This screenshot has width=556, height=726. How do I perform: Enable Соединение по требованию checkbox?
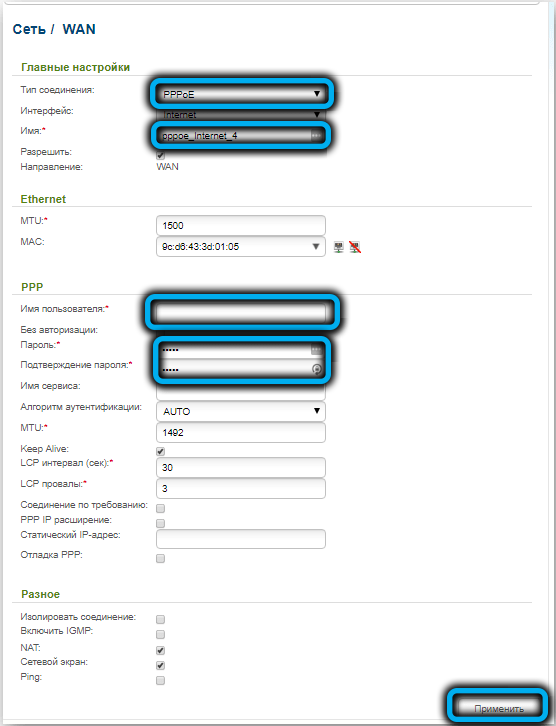coord(161,508)
